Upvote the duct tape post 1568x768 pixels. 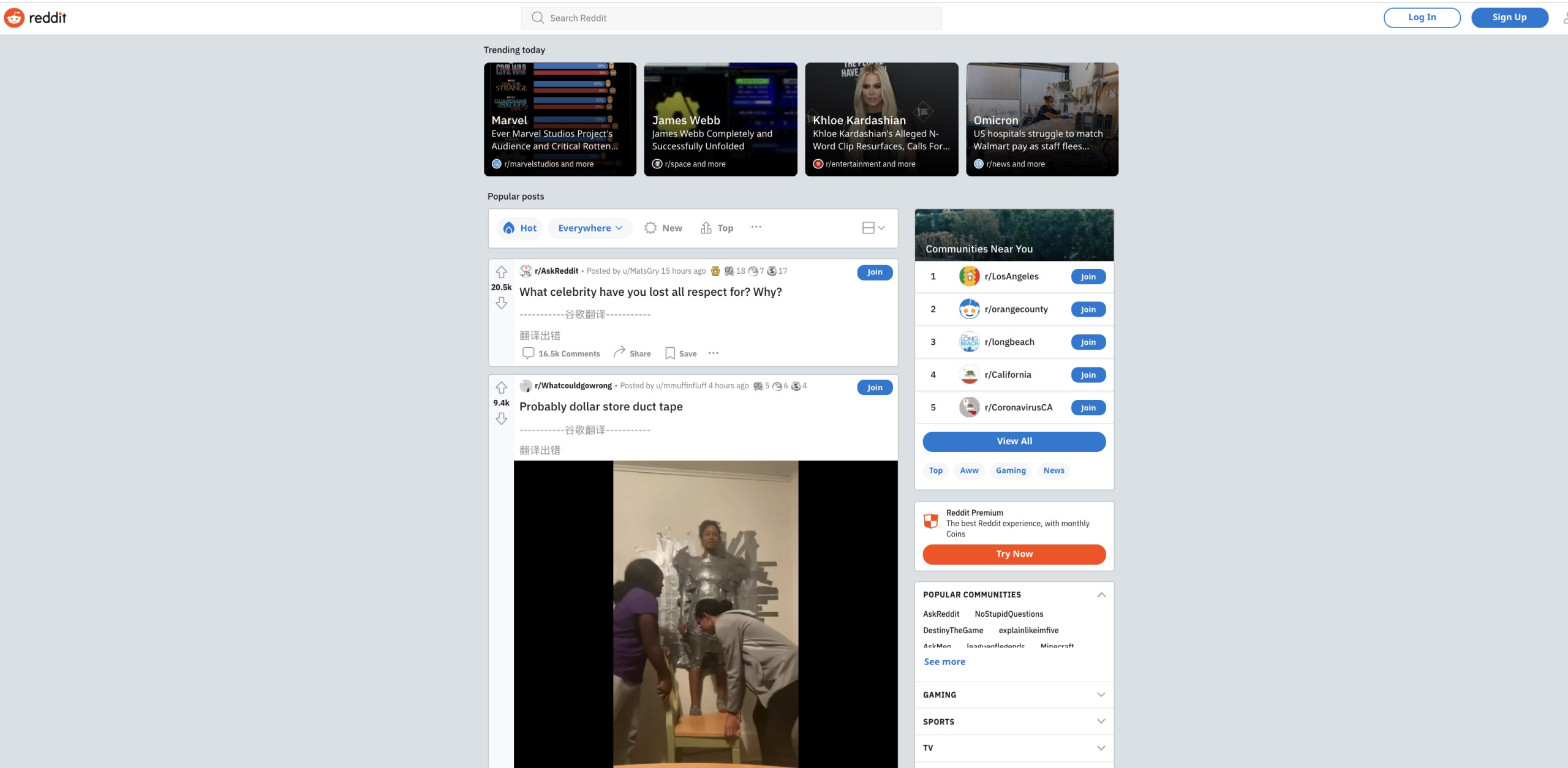tap(501, 388)
